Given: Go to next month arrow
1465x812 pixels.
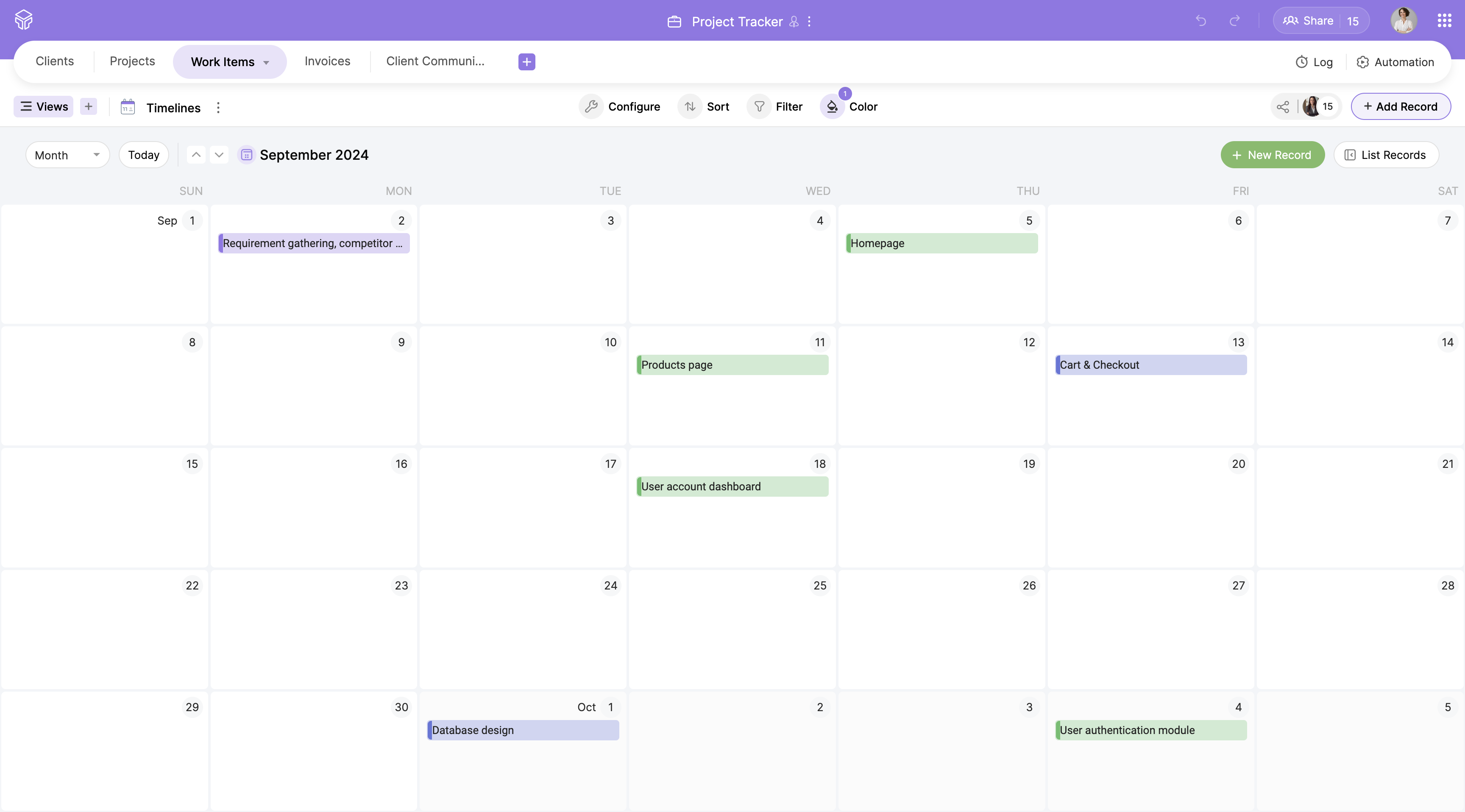Looking at the screenshot, I should (219, 155).
